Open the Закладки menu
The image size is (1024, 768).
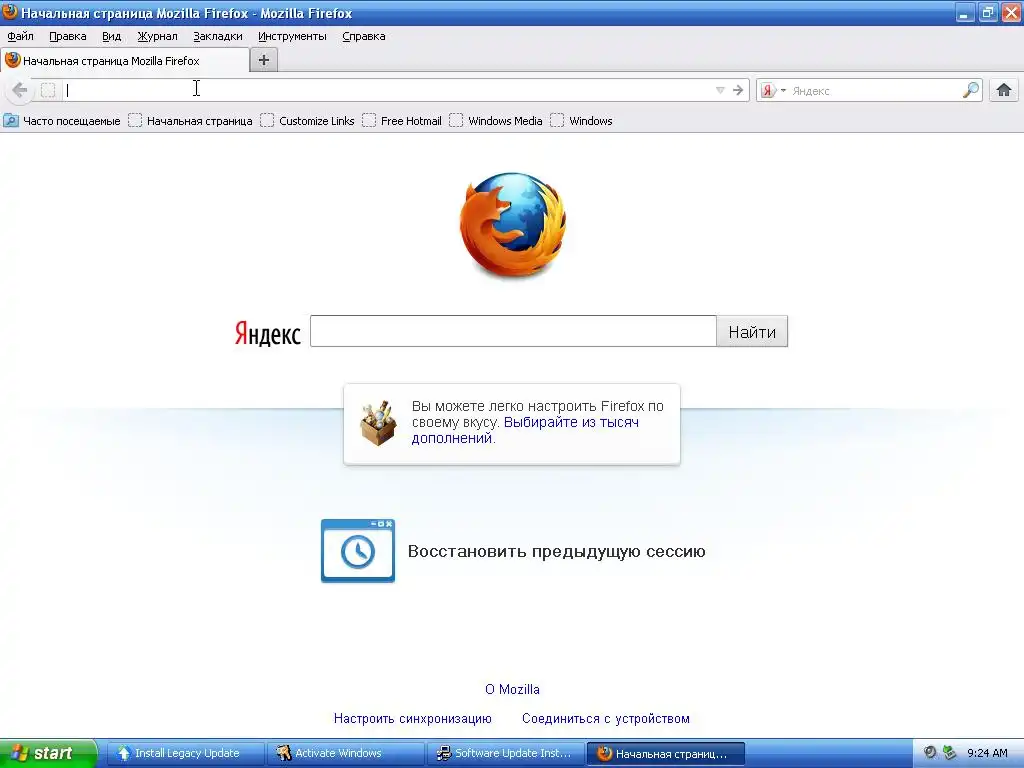point(217,37)
